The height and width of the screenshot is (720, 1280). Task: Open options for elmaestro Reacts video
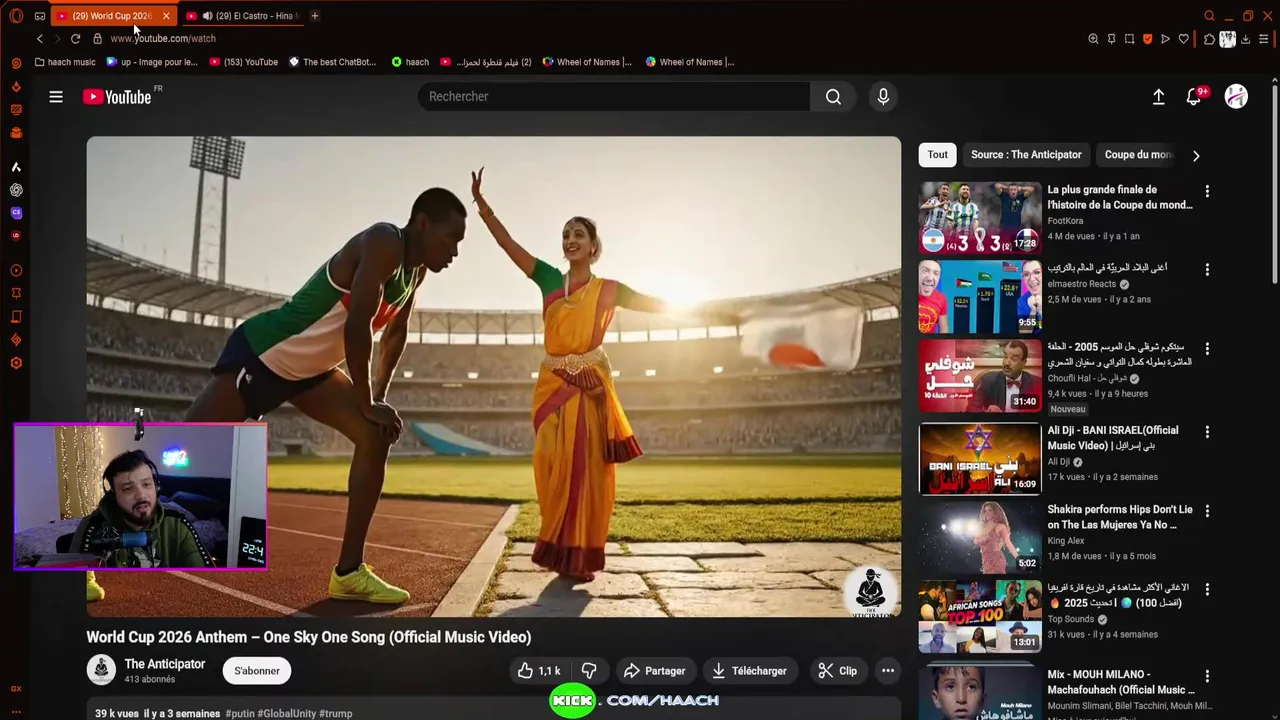(1207, 270)
